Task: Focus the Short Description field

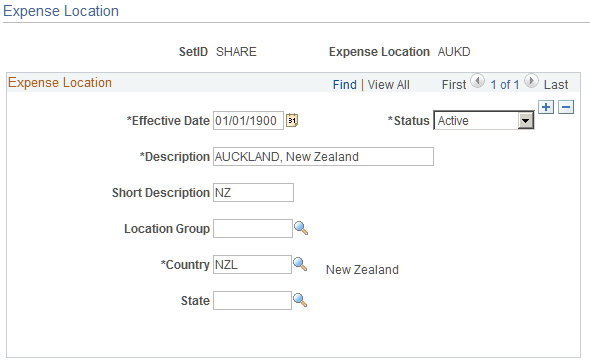Action: click(x=253, y=192)
